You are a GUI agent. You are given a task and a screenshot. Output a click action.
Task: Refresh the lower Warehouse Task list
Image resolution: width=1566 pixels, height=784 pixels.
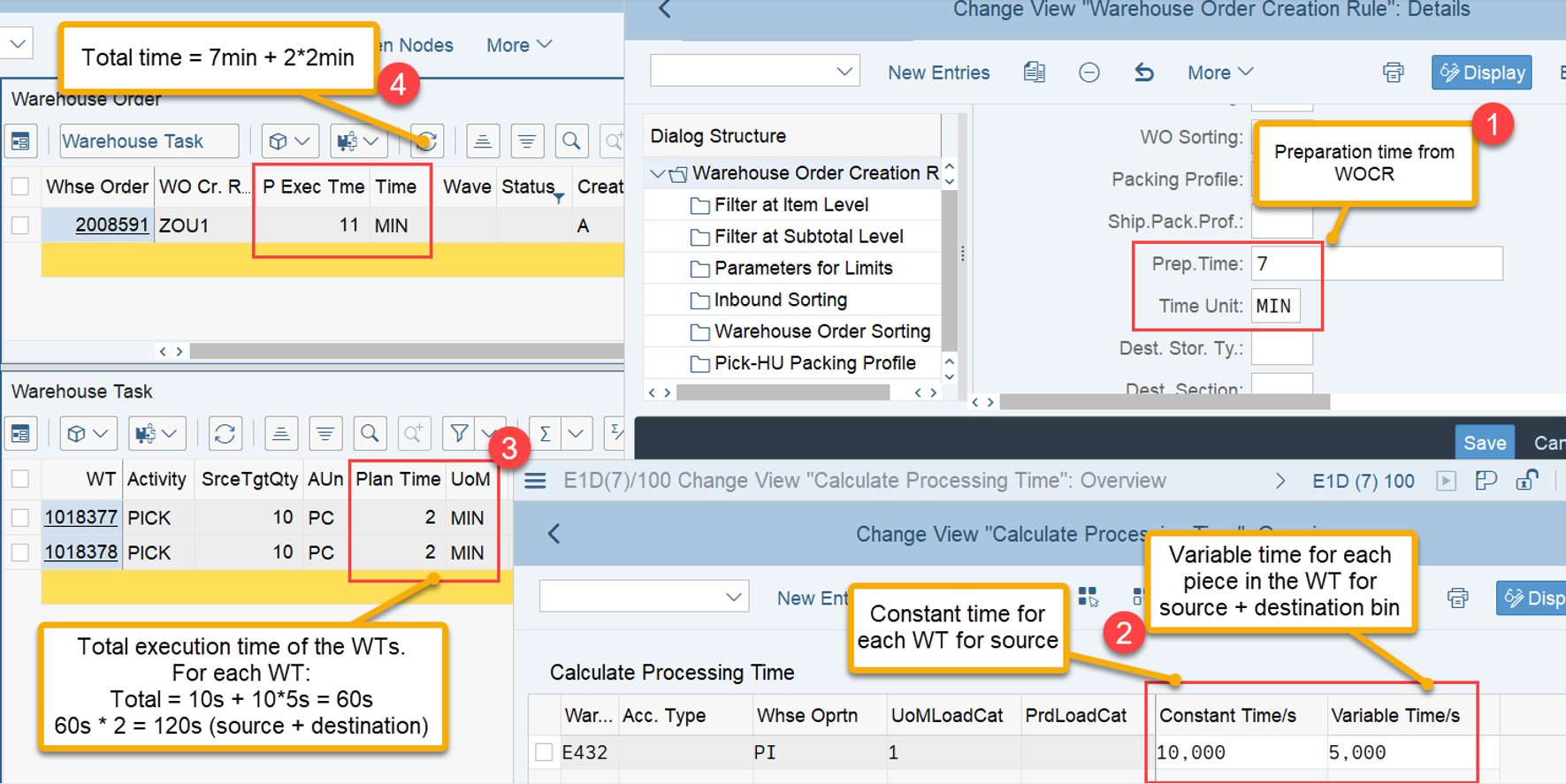click(225, 434)
